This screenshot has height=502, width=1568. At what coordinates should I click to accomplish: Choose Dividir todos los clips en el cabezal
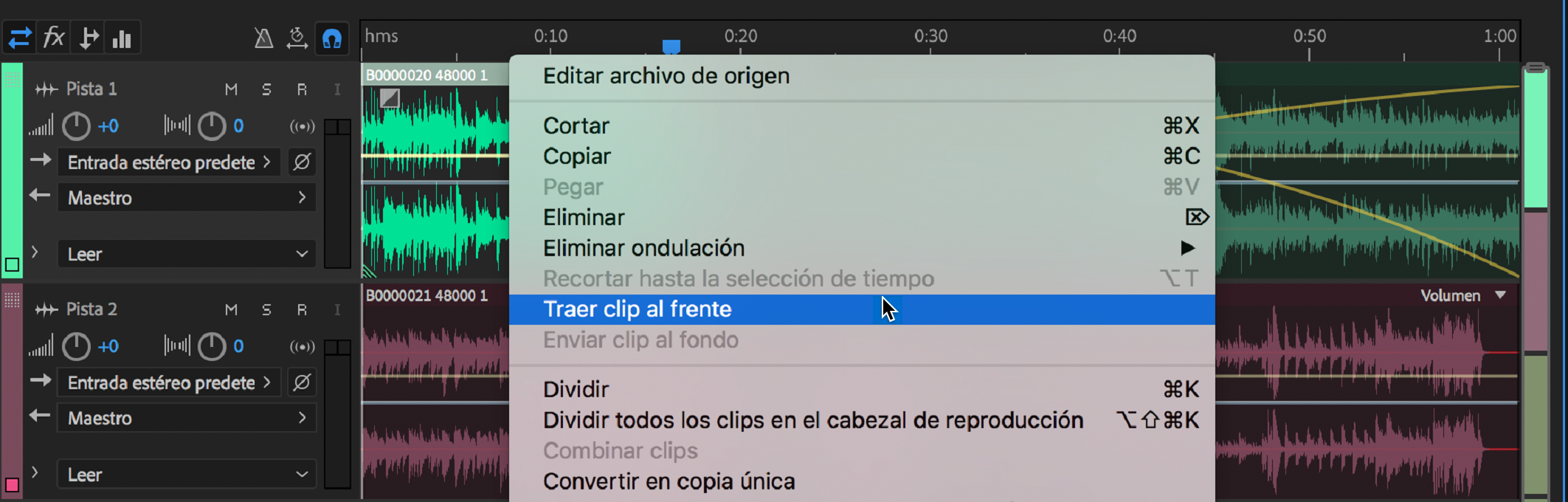point(812,420)
